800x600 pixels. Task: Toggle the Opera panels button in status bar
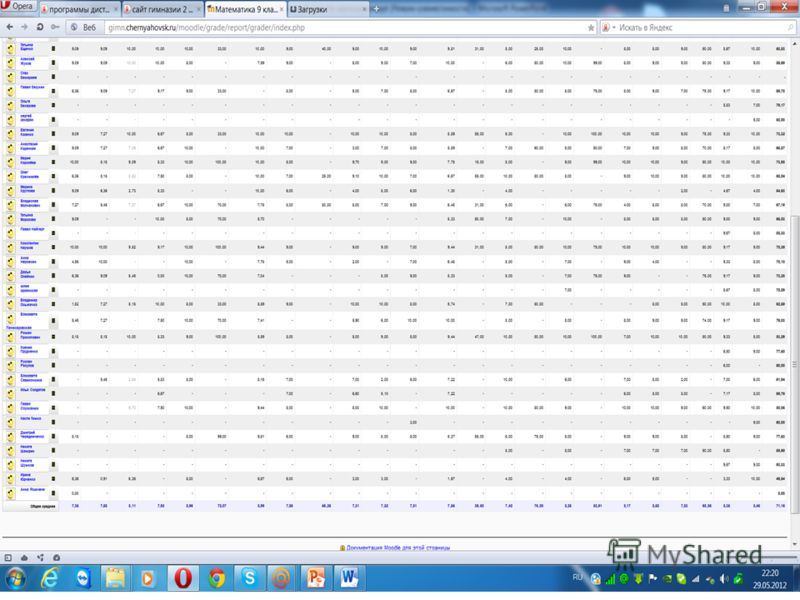(x=8, y=558)
